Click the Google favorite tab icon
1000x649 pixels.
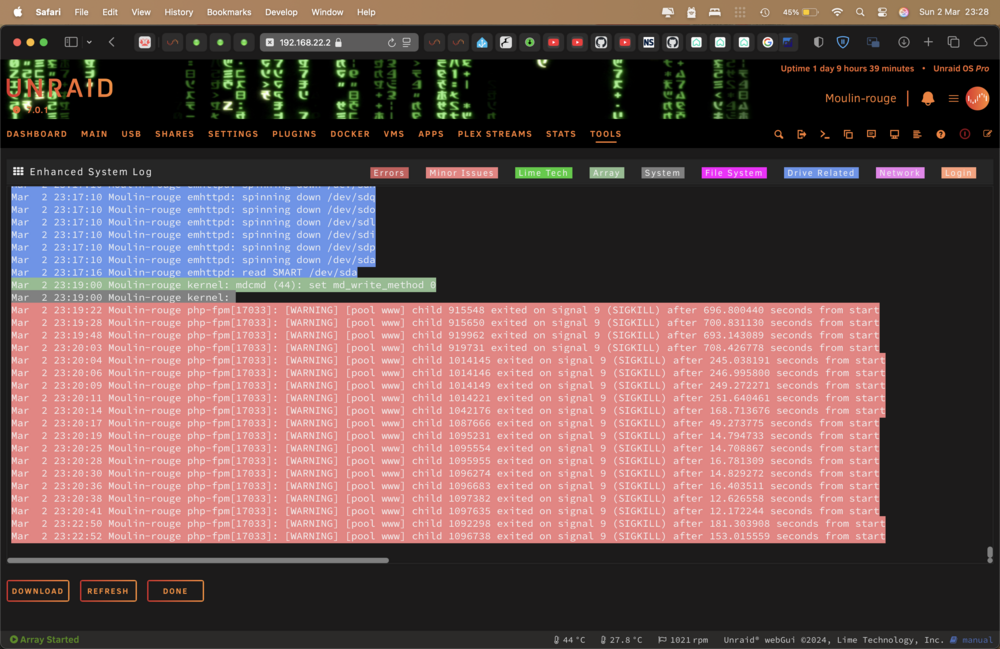point(768,42)
